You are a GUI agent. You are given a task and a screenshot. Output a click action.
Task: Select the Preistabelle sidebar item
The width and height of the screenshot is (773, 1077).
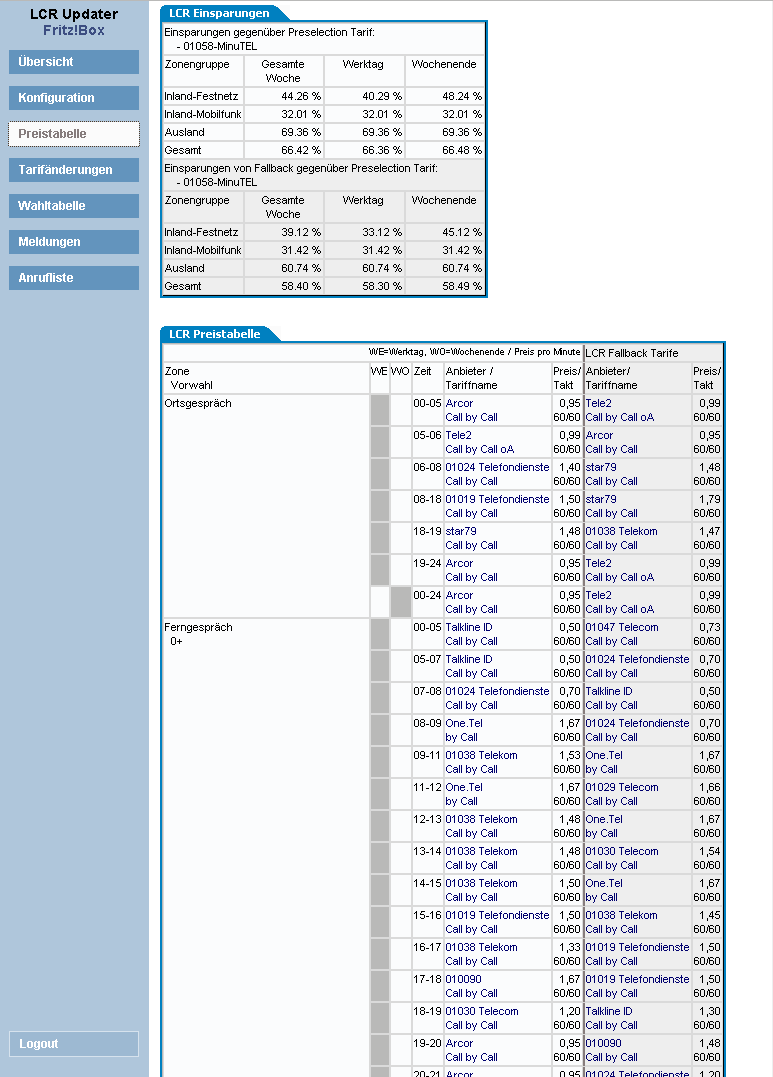pos(74,134)
